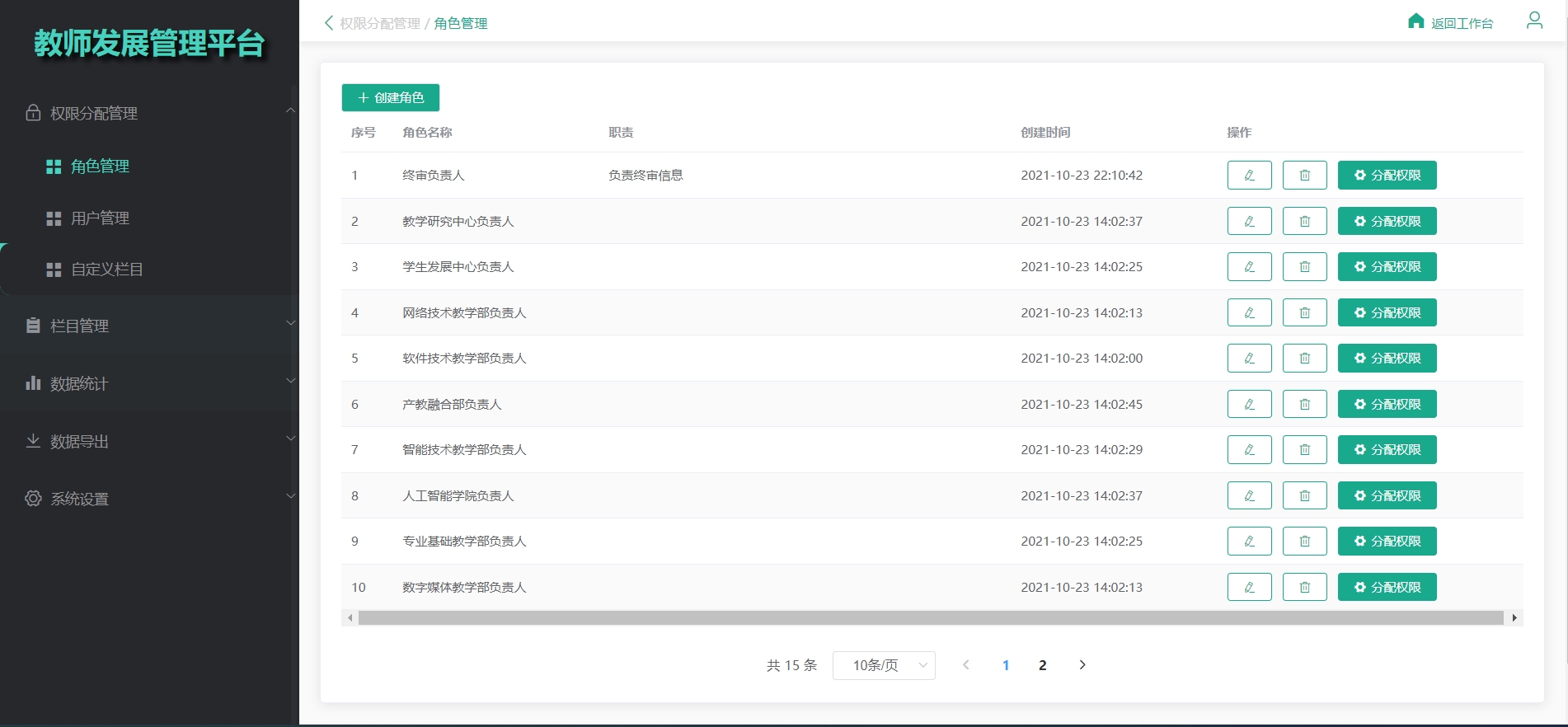
Task: Delete the 专业基础教学部负责人 role
Action: click(1304, 542)
